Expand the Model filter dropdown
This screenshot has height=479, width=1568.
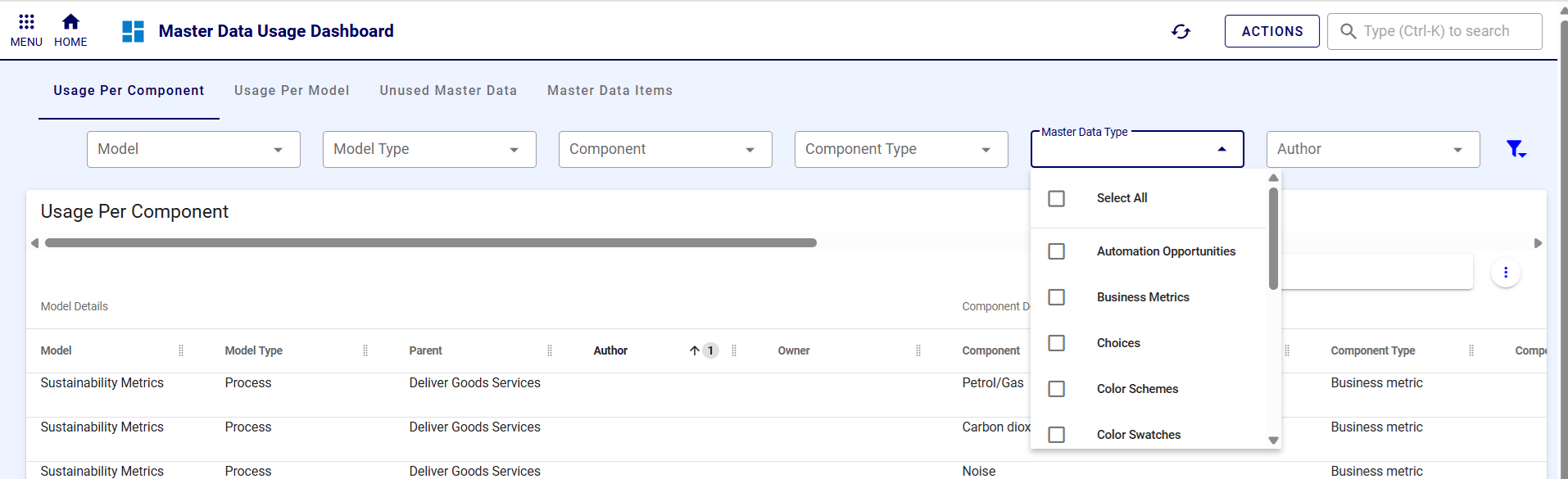click(x=193, y=149)
